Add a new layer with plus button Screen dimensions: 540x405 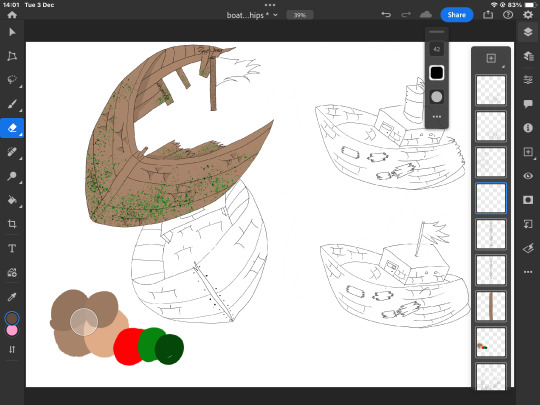tap(491, 58)
